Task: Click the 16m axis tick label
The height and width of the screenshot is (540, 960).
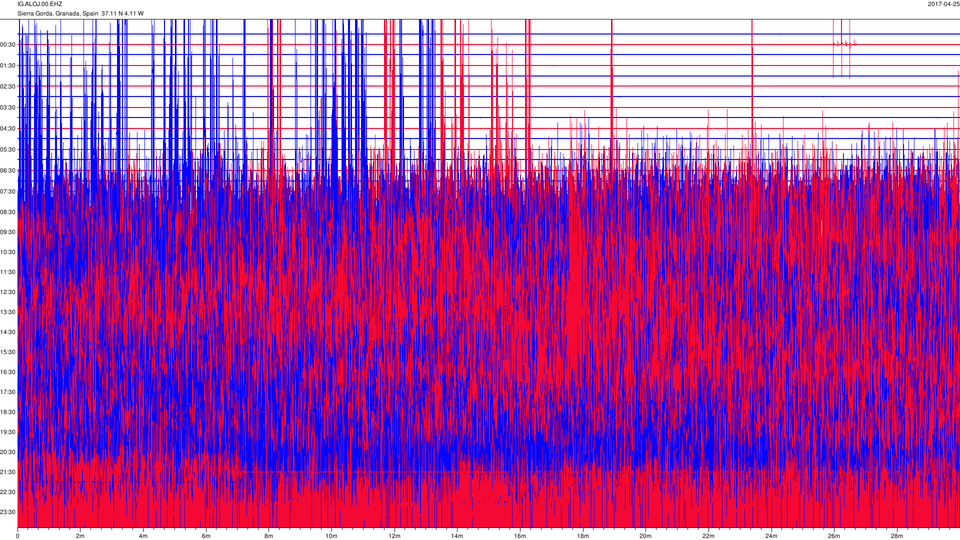Action: tap(520, 536)
